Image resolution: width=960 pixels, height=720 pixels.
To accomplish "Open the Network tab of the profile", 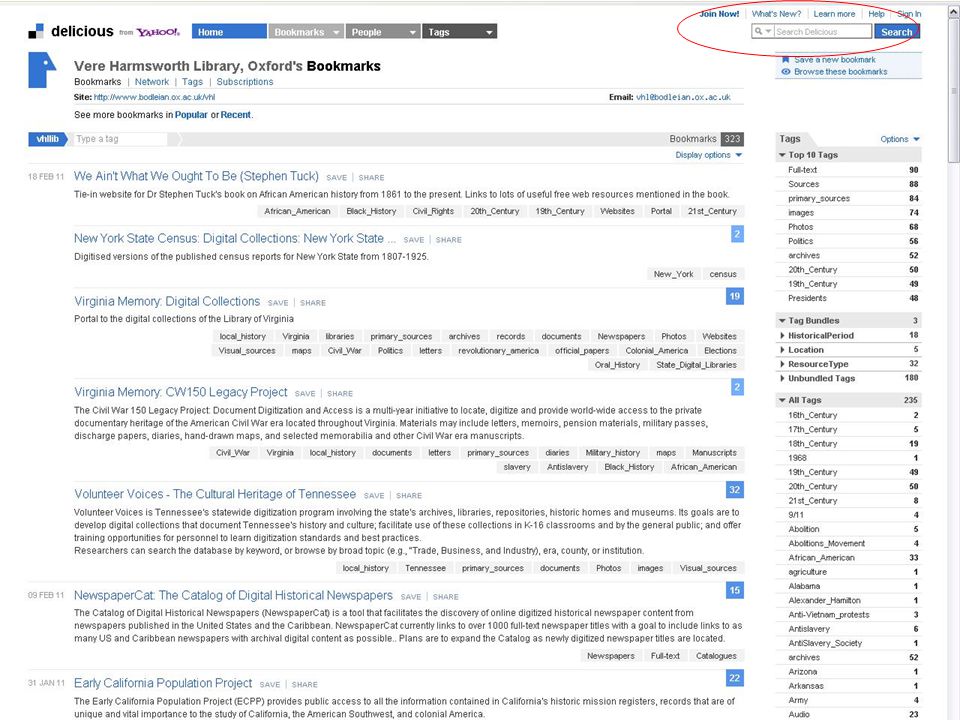I will pyautogui.click(x=152, y=81).
